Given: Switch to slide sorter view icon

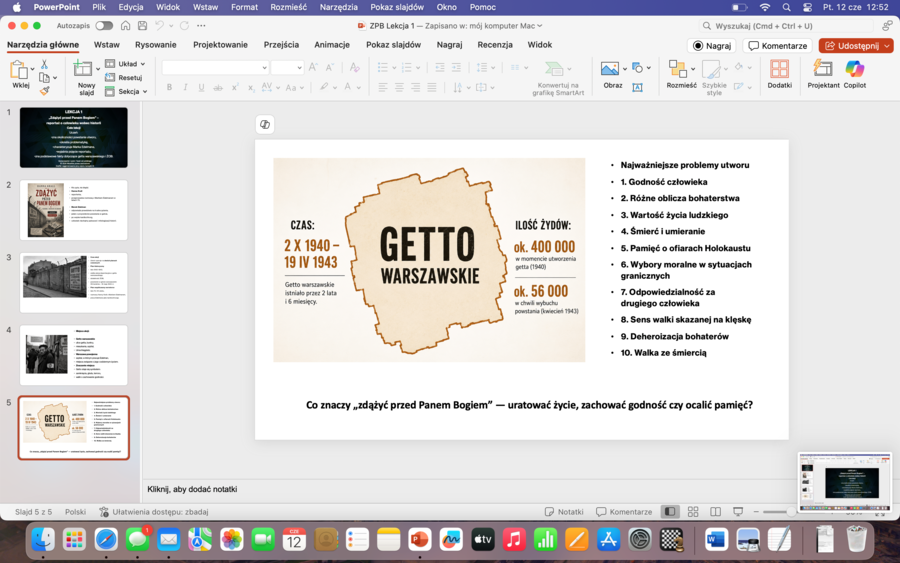Looking at the screenshot, I should point(693,511).
